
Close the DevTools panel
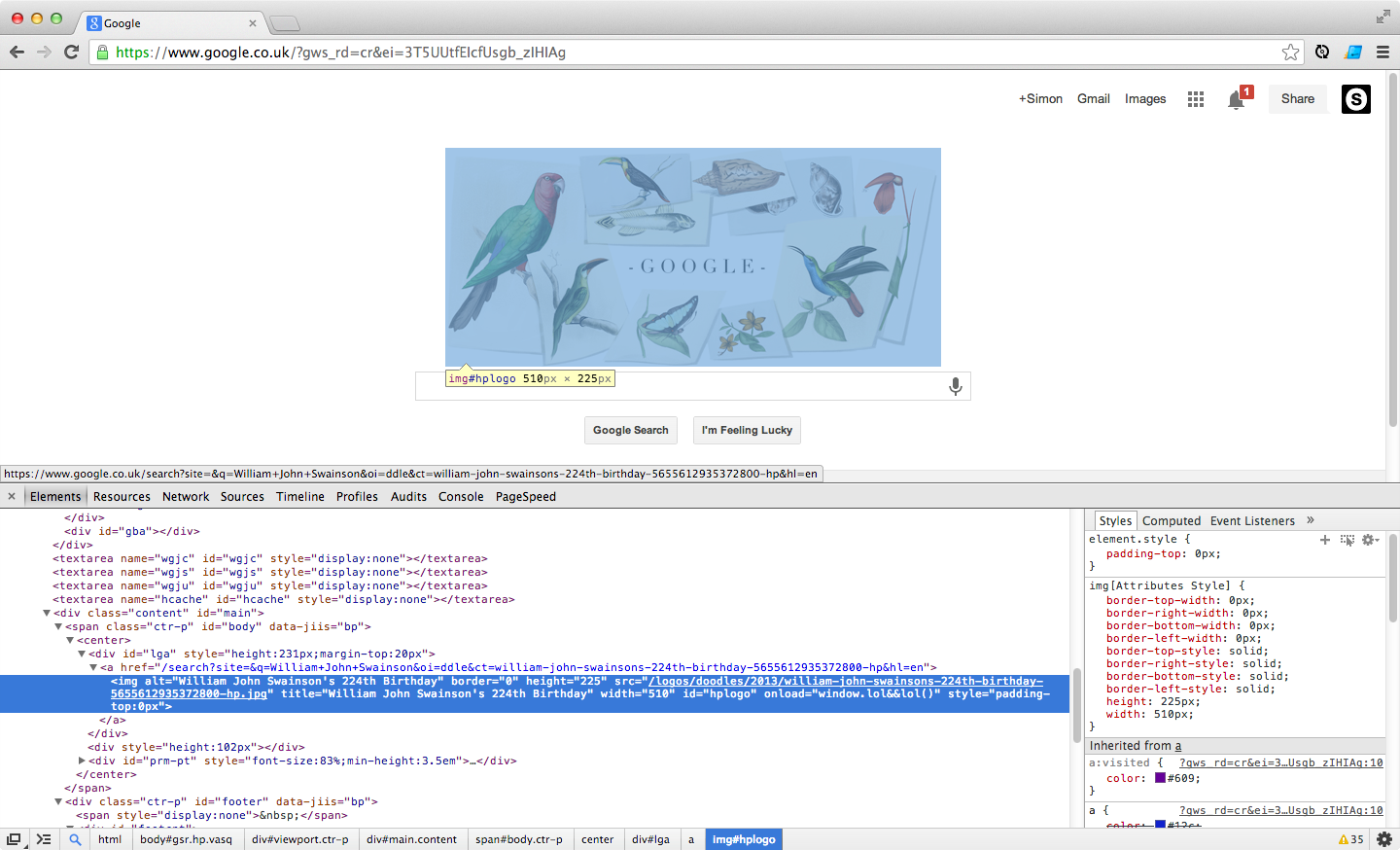(12, 496)
